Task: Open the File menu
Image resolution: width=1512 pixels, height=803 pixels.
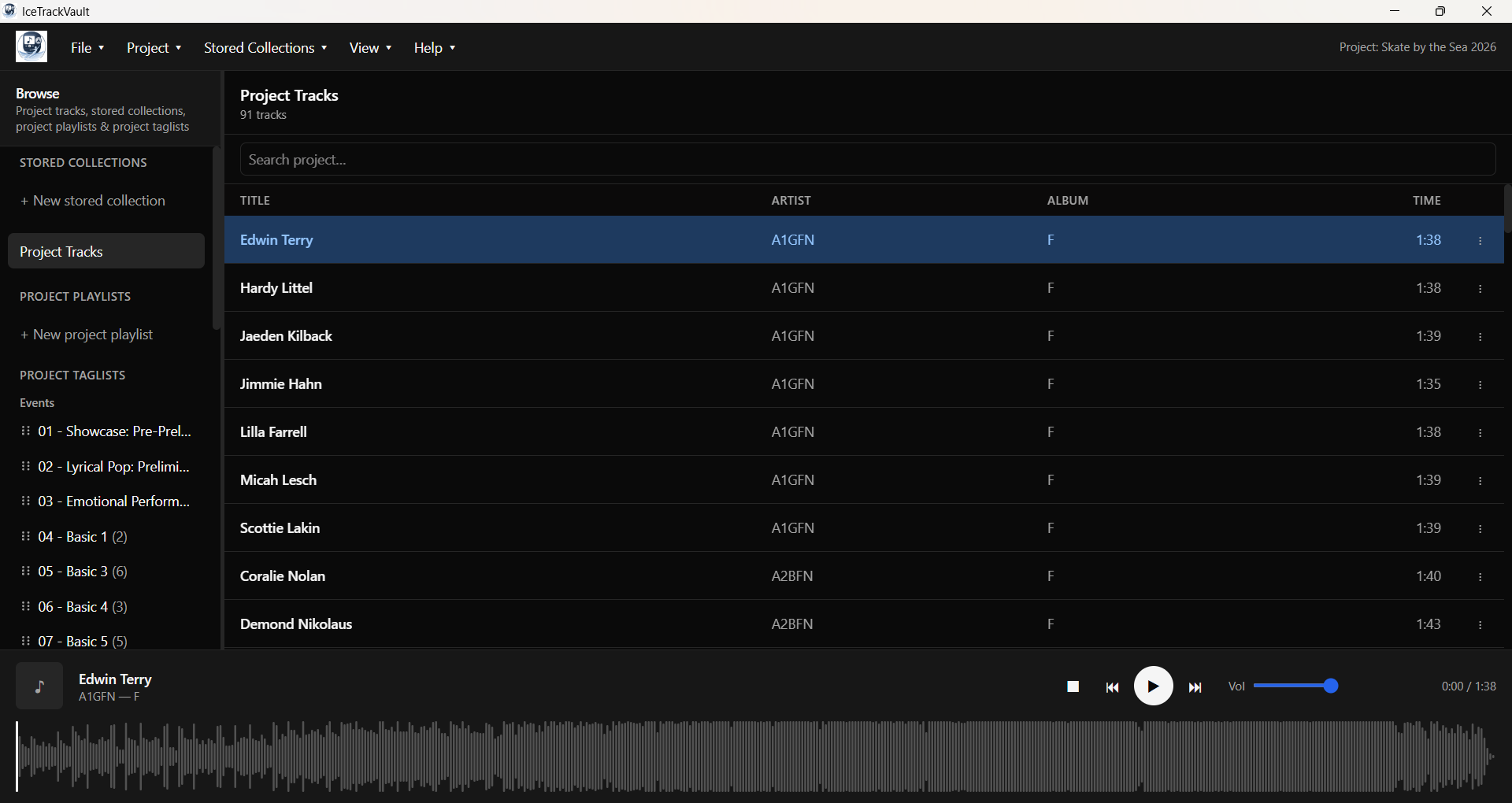Action: pos(87,47)
